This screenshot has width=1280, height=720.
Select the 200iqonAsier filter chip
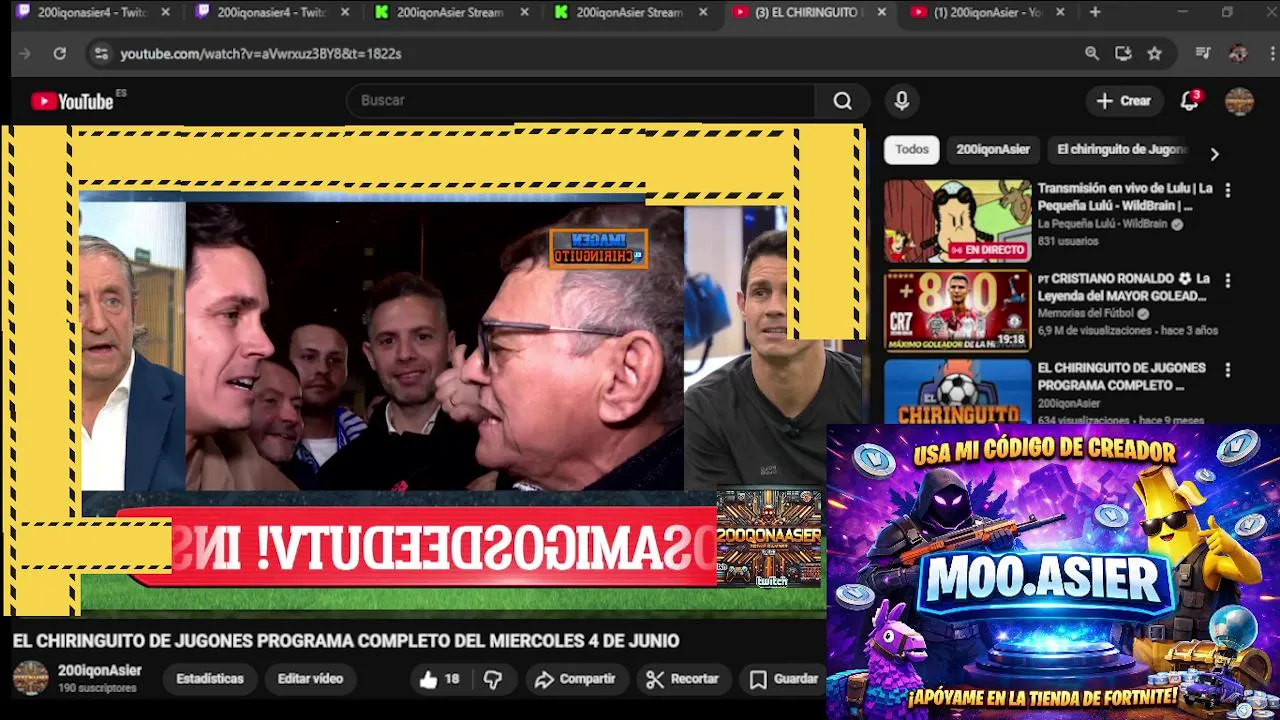click(993, 149)
